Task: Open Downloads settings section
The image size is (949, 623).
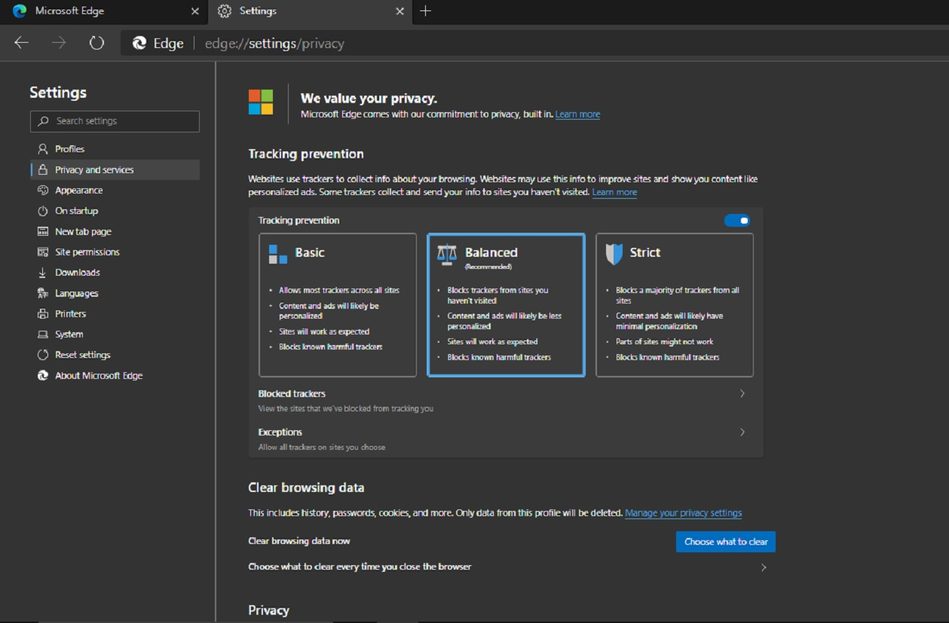Action: [114, 272]
